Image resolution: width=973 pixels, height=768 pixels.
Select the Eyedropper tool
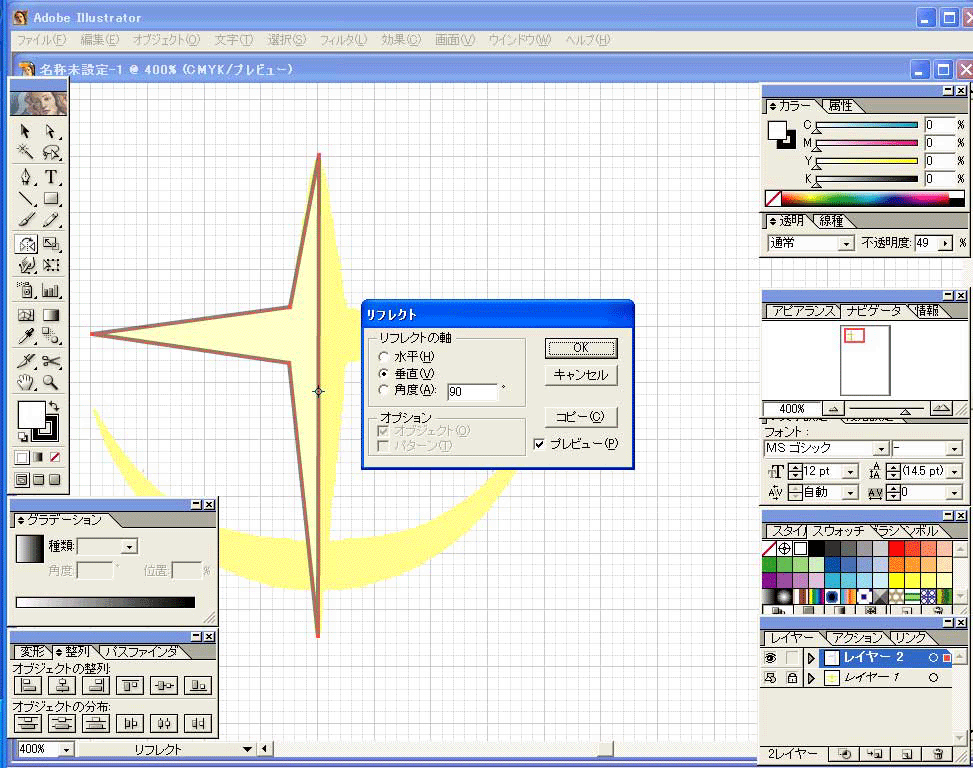[x=26, y=337]
